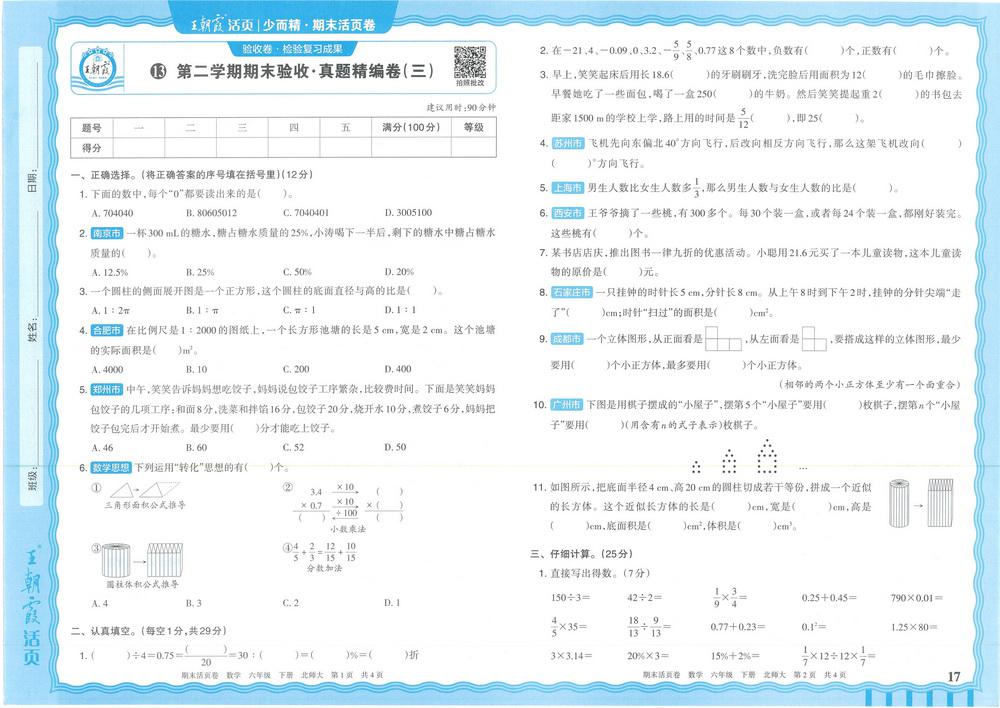Choose option B. 80605012
Image resolution: width=1000 pixels, height=708 pixels.
pyautogui.click(x=211, y=213)
